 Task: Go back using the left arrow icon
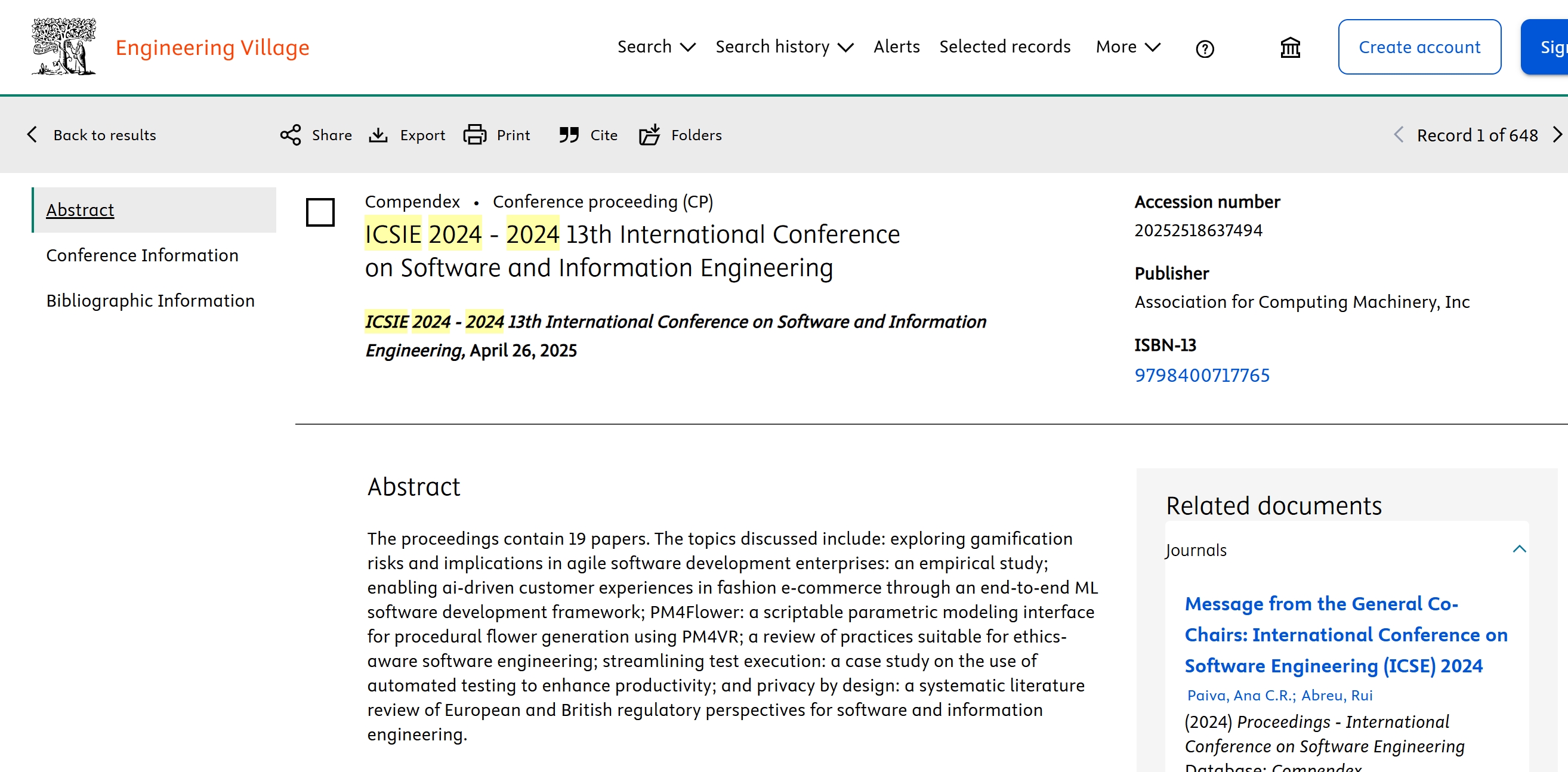tap(32, 135)
